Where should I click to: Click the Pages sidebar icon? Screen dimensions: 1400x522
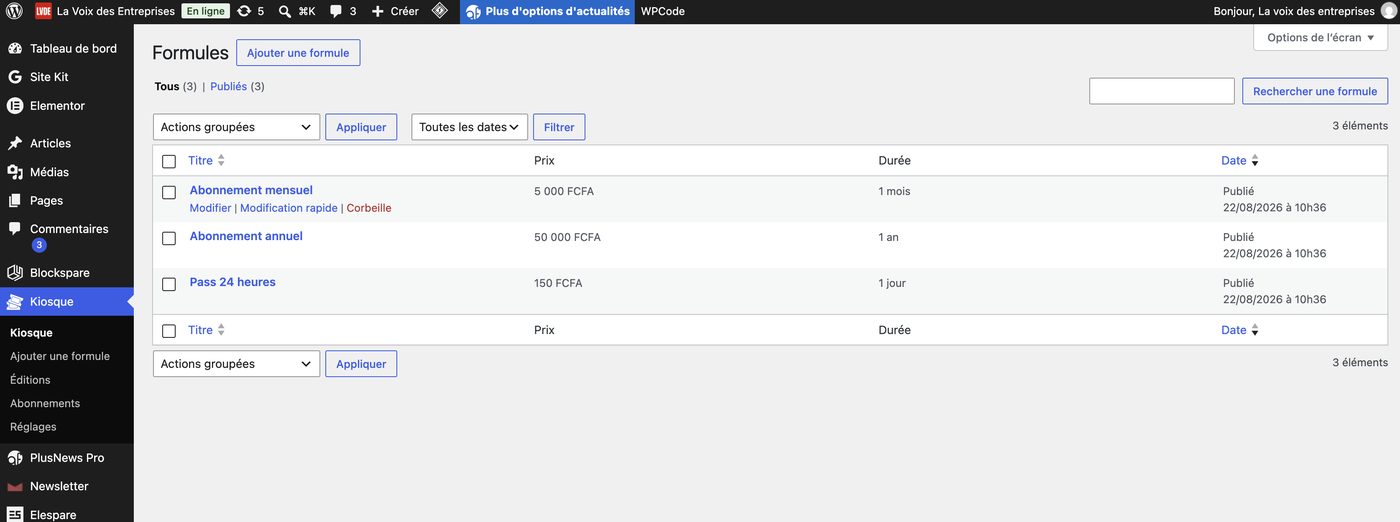click(15, 200)
